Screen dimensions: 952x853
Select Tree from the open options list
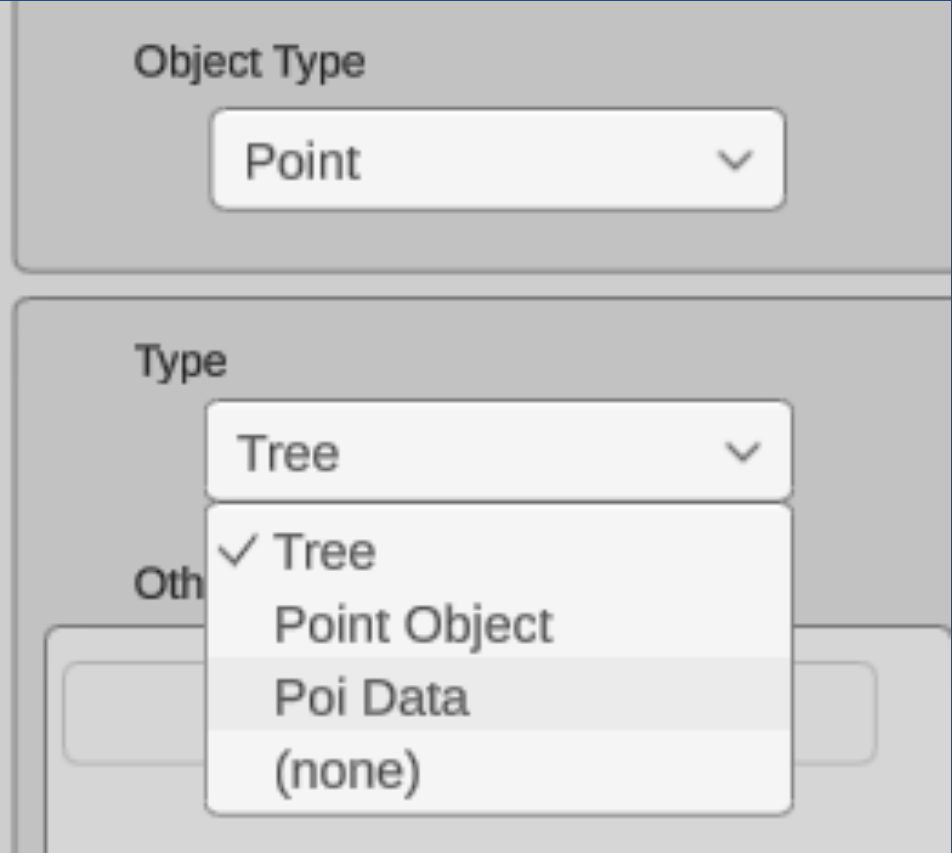325,552
